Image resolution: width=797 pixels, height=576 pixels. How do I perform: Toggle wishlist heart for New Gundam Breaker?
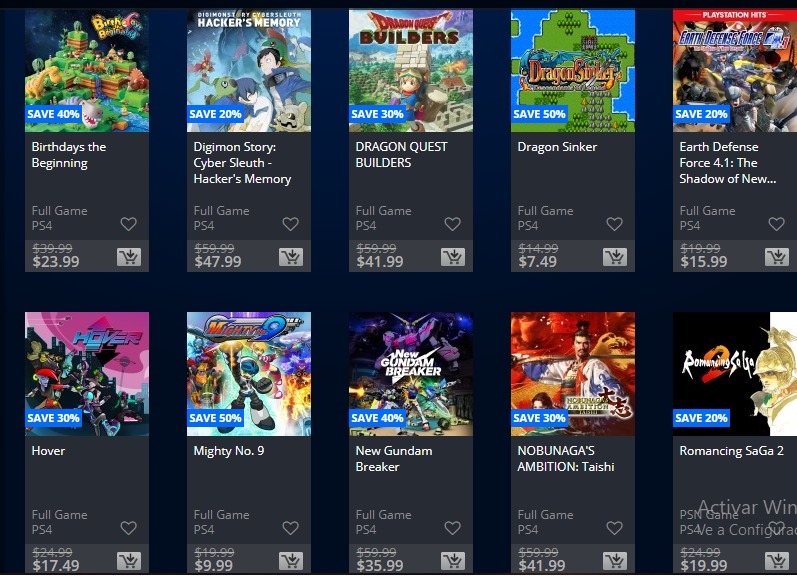452,528
